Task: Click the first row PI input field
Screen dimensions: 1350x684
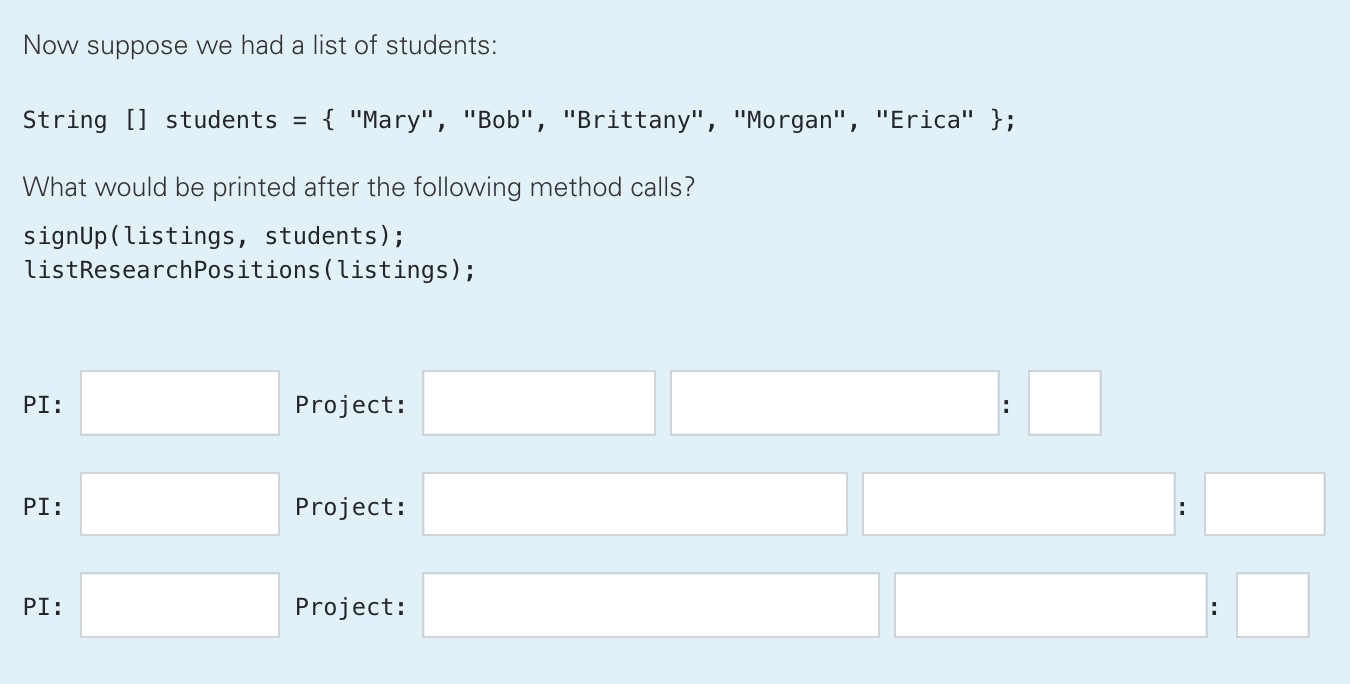Action: pyautogui.click(x=179, y=403)
